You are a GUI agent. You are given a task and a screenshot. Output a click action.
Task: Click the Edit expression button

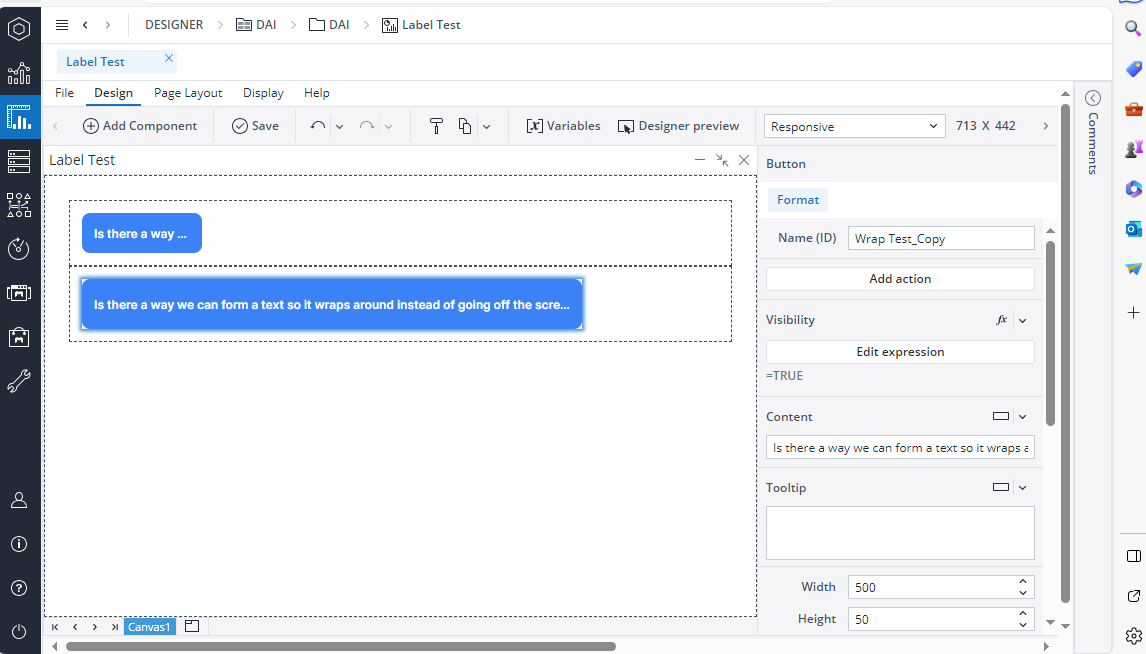[900, 352]
